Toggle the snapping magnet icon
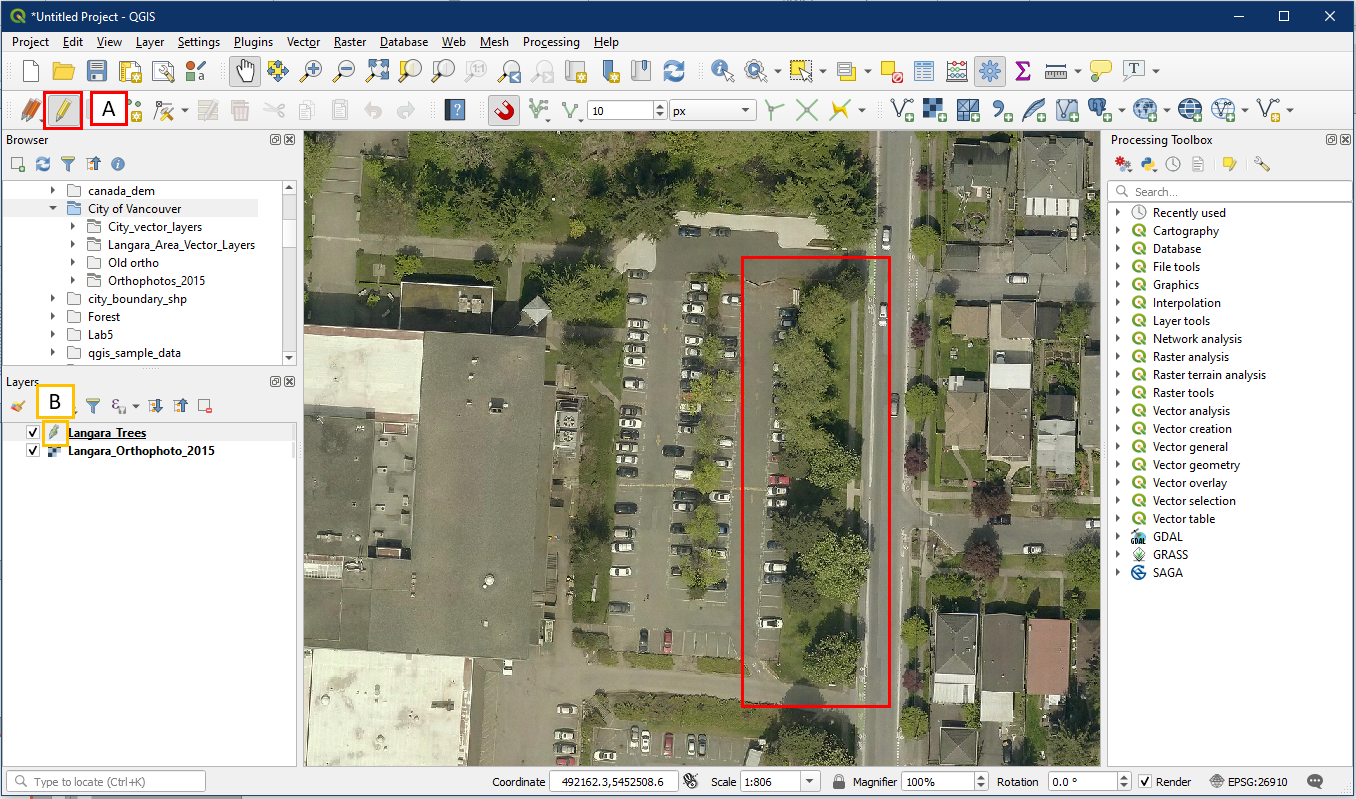This screenshot has width=1356, height=799. click(x=504, y=110)
